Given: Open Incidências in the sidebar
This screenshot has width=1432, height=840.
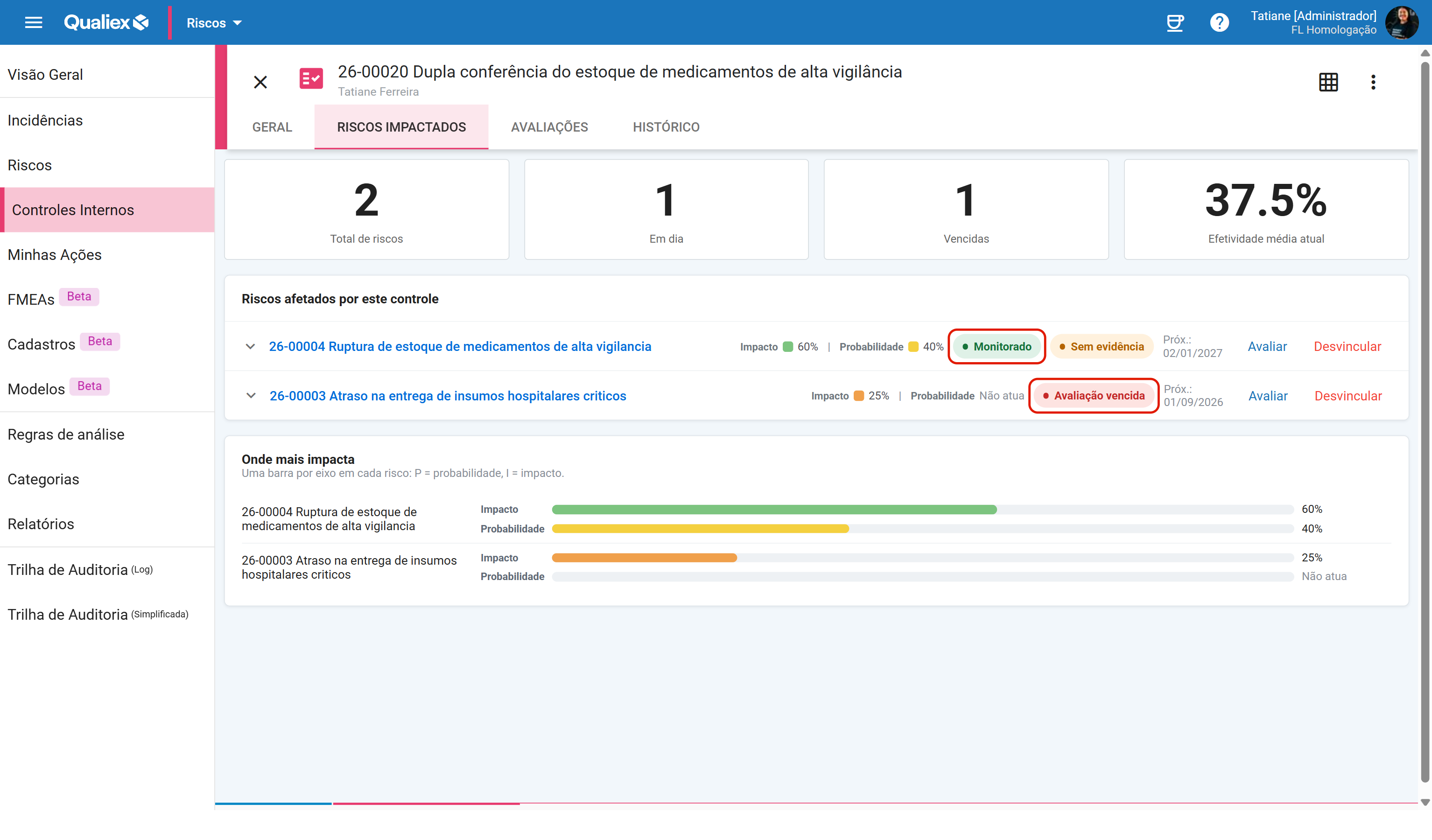Looking at the screenshot, I should tap(107, 120).
